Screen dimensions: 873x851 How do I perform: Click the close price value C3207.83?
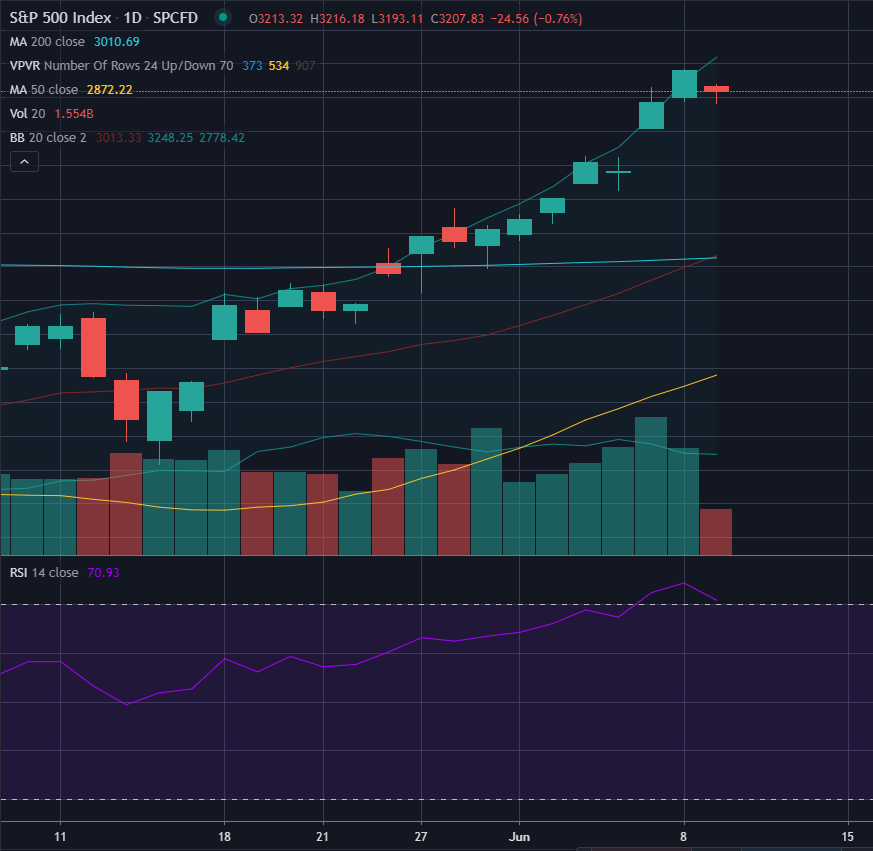(x=457, y=18)
